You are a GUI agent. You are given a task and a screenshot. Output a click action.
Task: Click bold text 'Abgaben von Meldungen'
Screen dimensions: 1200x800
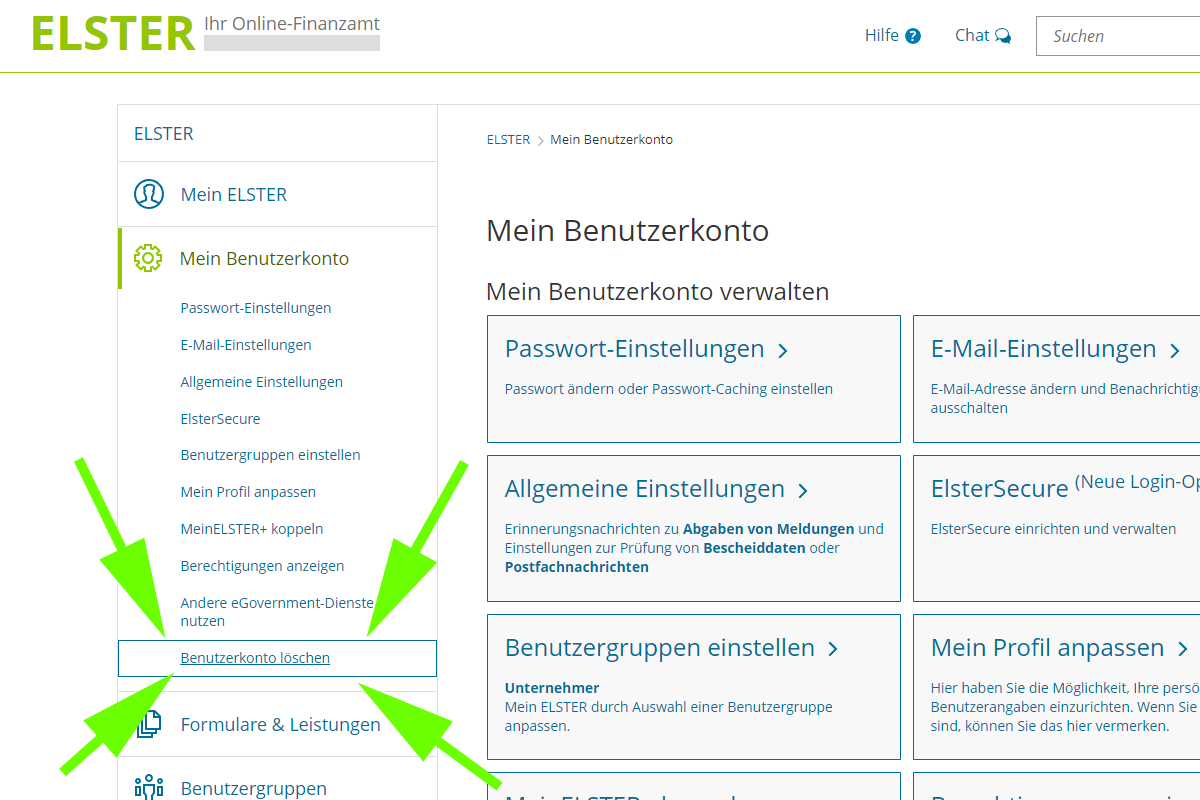[x=769, y=529]
